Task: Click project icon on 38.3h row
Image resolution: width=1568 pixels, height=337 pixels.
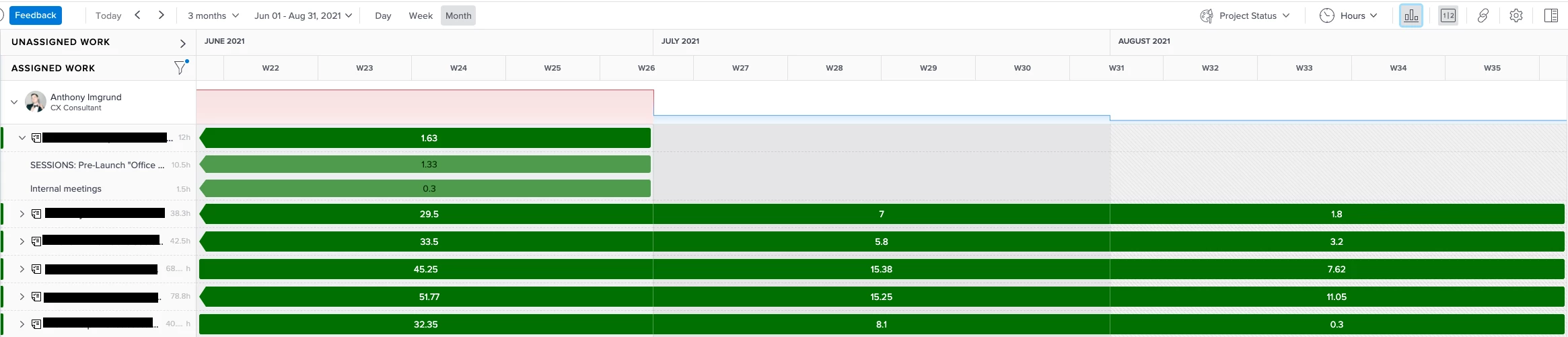Action: [36, 214]
